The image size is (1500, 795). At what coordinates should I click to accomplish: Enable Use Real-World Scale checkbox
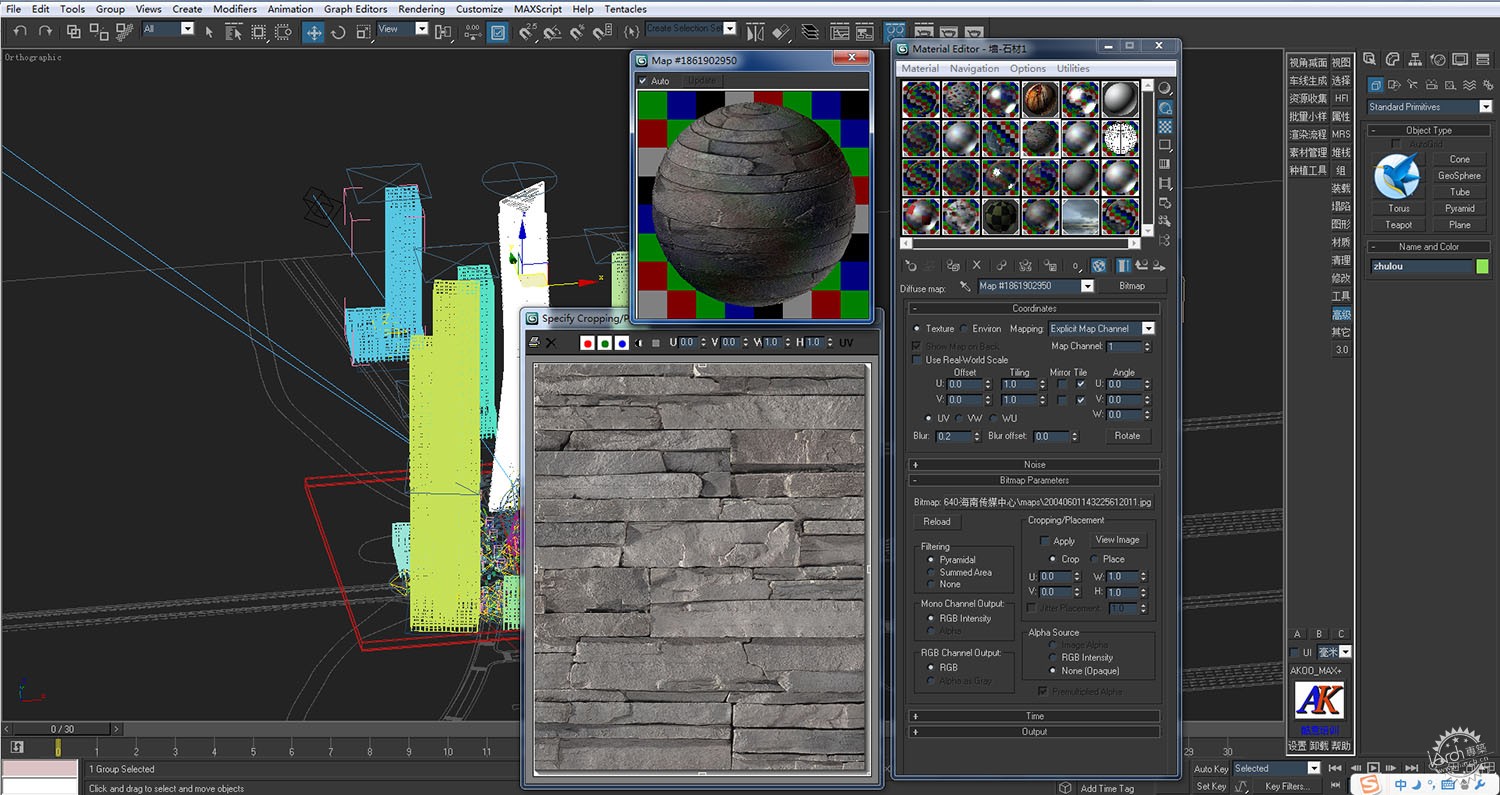[917, 360]
